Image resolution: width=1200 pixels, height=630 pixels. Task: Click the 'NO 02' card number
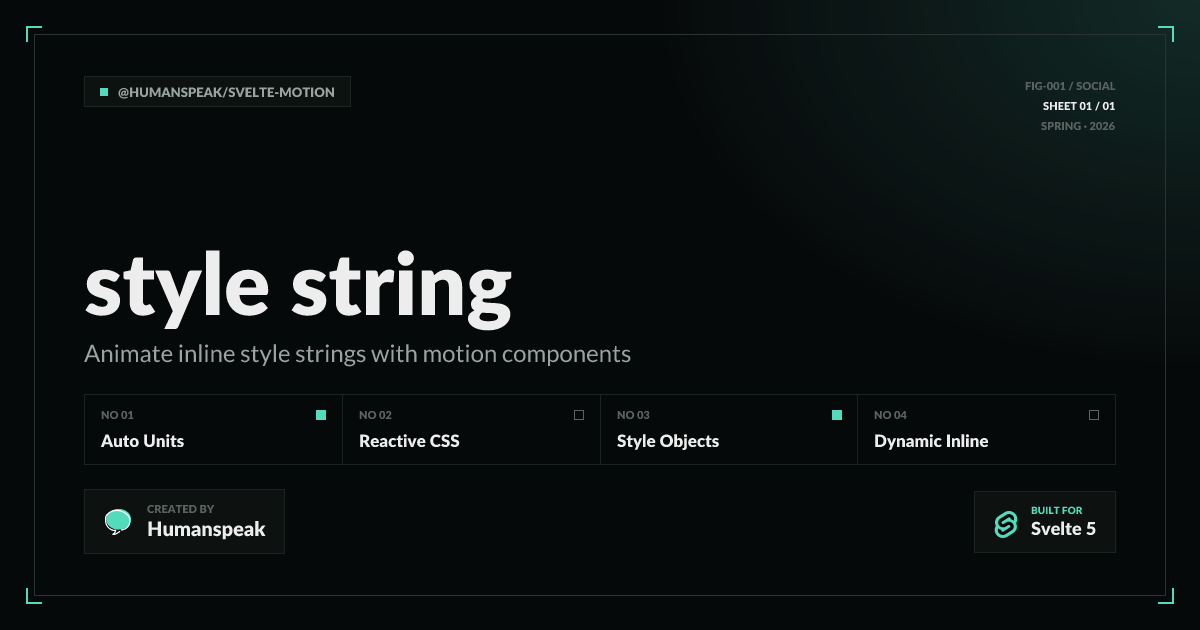(x=376, y=415)
